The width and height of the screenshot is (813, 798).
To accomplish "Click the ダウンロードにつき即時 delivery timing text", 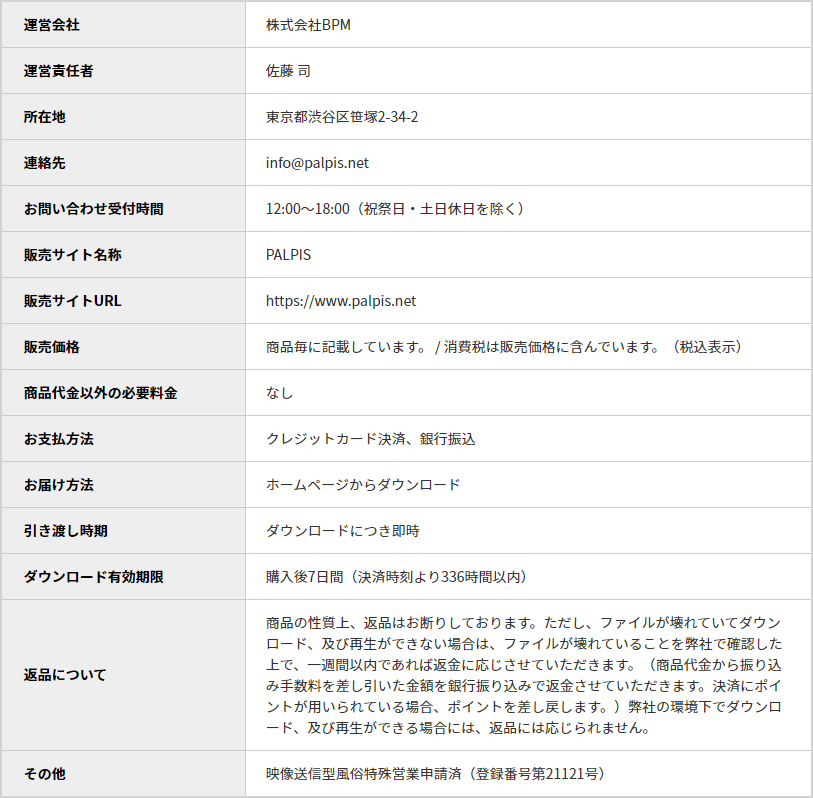I will tap(343, 531).
